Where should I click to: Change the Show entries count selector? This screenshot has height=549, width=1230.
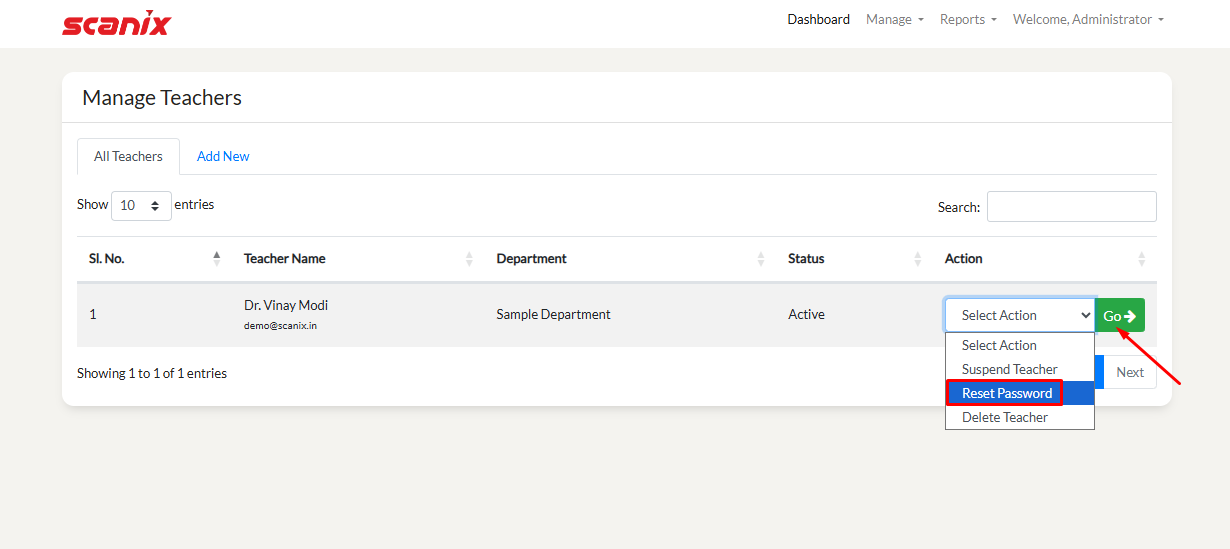pos(141,205)
